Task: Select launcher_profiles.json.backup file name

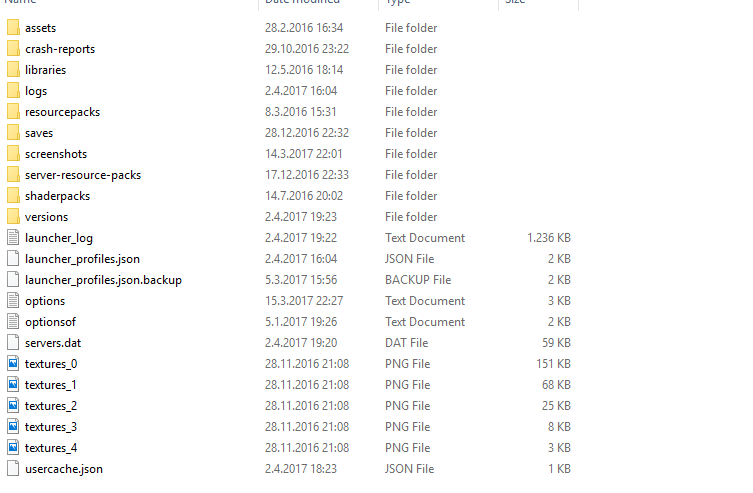Action: (x=103, y=280)
